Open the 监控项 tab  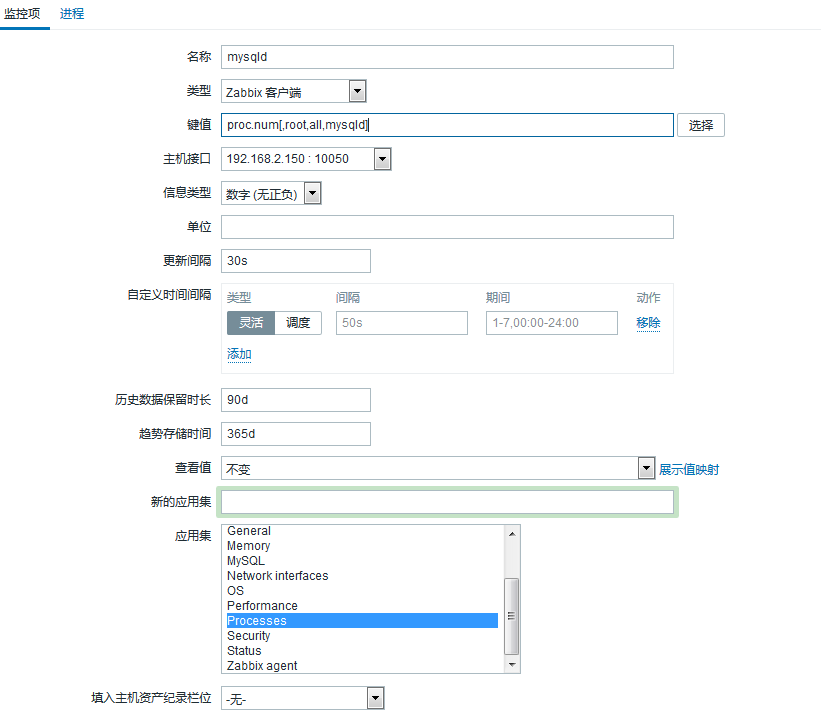click(25, 14)
